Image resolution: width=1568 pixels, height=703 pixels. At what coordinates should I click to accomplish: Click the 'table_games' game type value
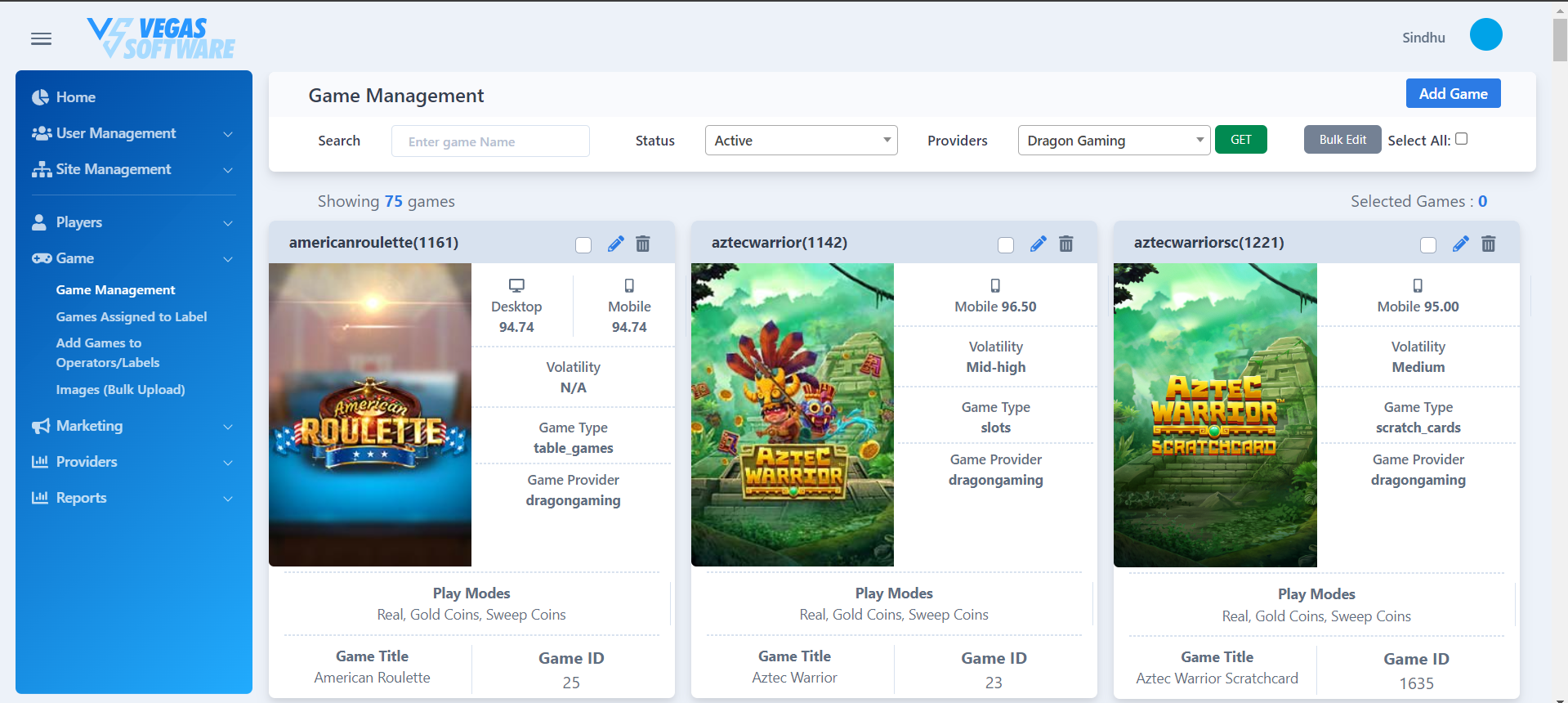click(x=573, y=448)
